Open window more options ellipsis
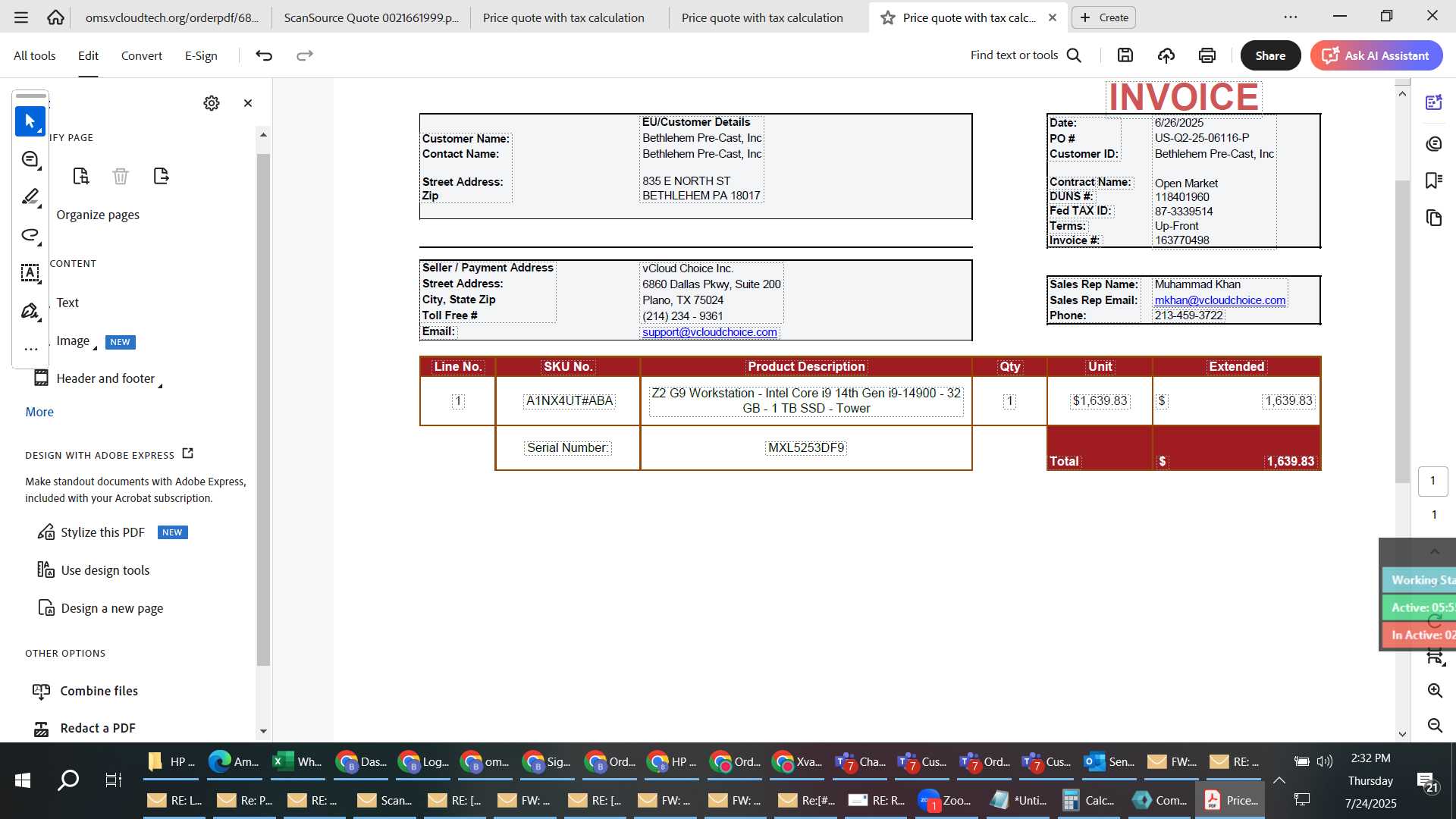Image resolution: width=1456 pixels, height=819 pixels. [1291, 17]
